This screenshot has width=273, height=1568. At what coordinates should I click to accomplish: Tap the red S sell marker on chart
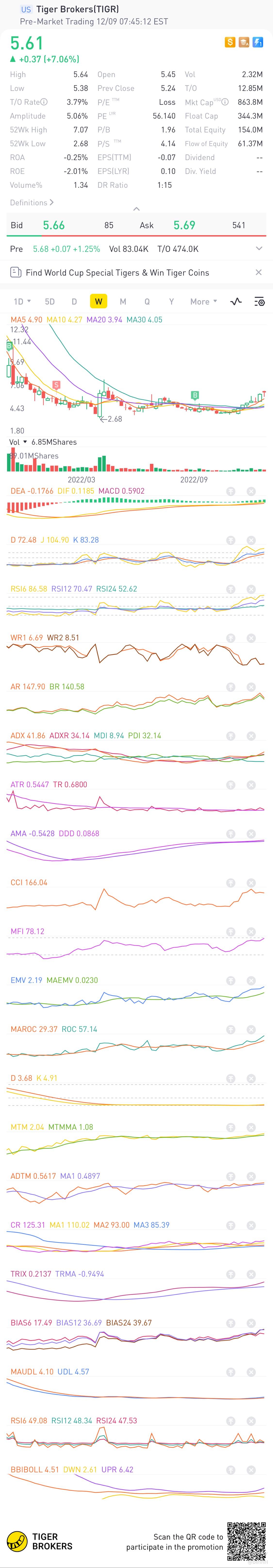pos(56,385)
